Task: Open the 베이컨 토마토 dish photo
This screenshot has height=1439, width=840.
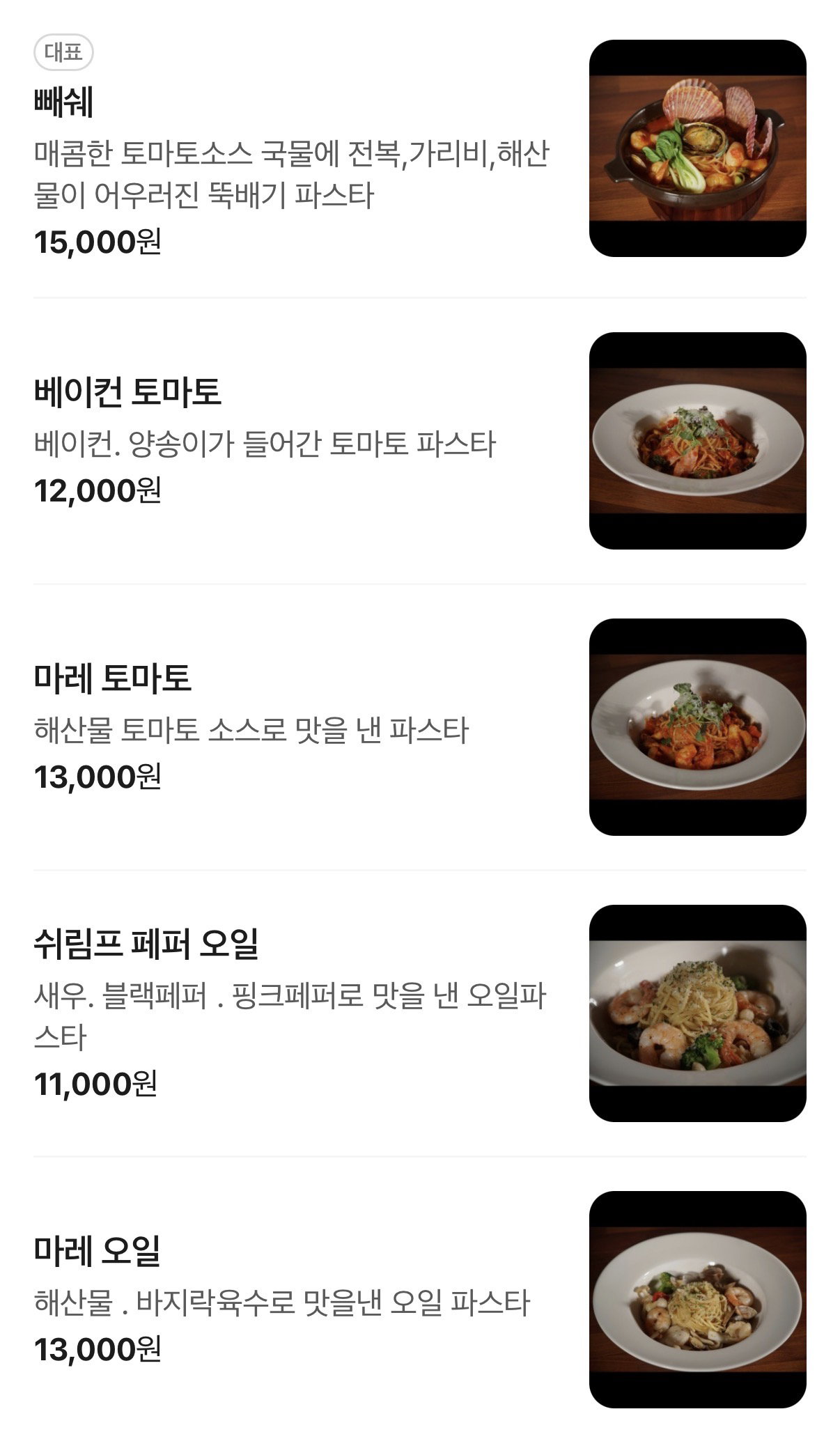Action: click(x=697, y=441)
